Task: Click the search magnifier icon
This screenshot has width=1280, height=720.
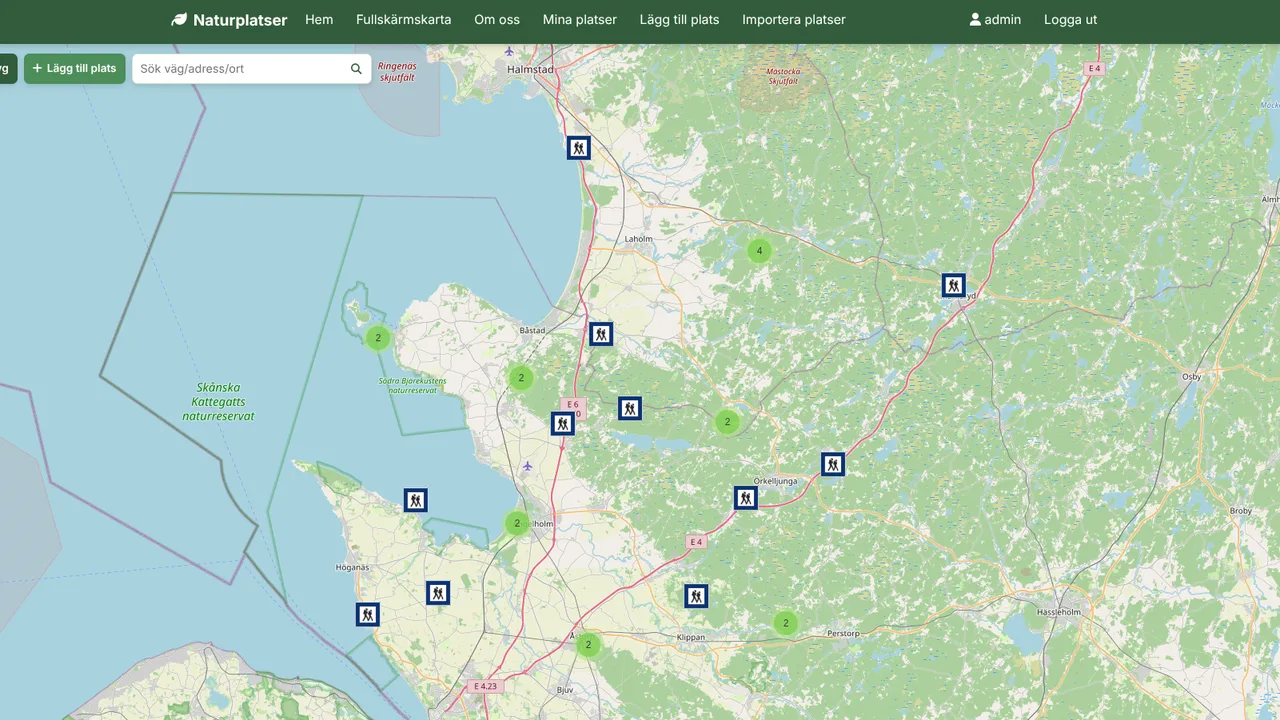Action: click(x=356, y=69)
